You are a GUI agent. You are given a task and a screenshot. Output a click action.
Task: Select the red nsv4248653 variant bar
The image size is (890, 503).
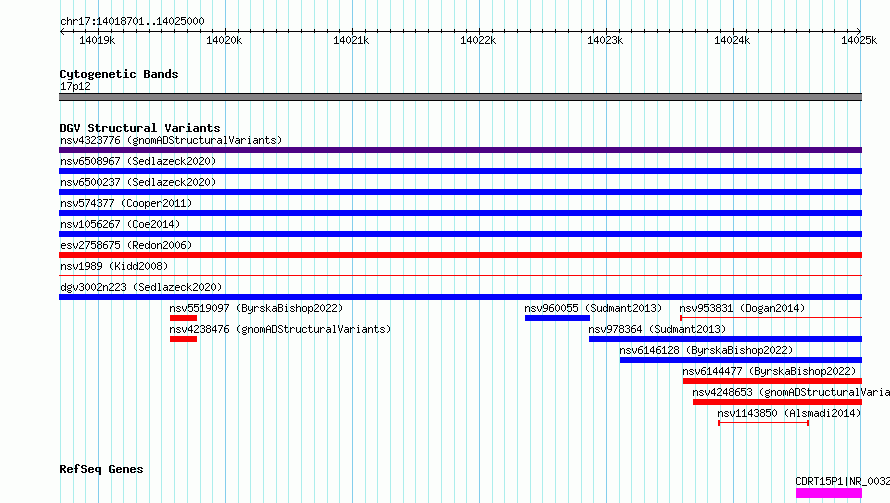click(778, 402)
